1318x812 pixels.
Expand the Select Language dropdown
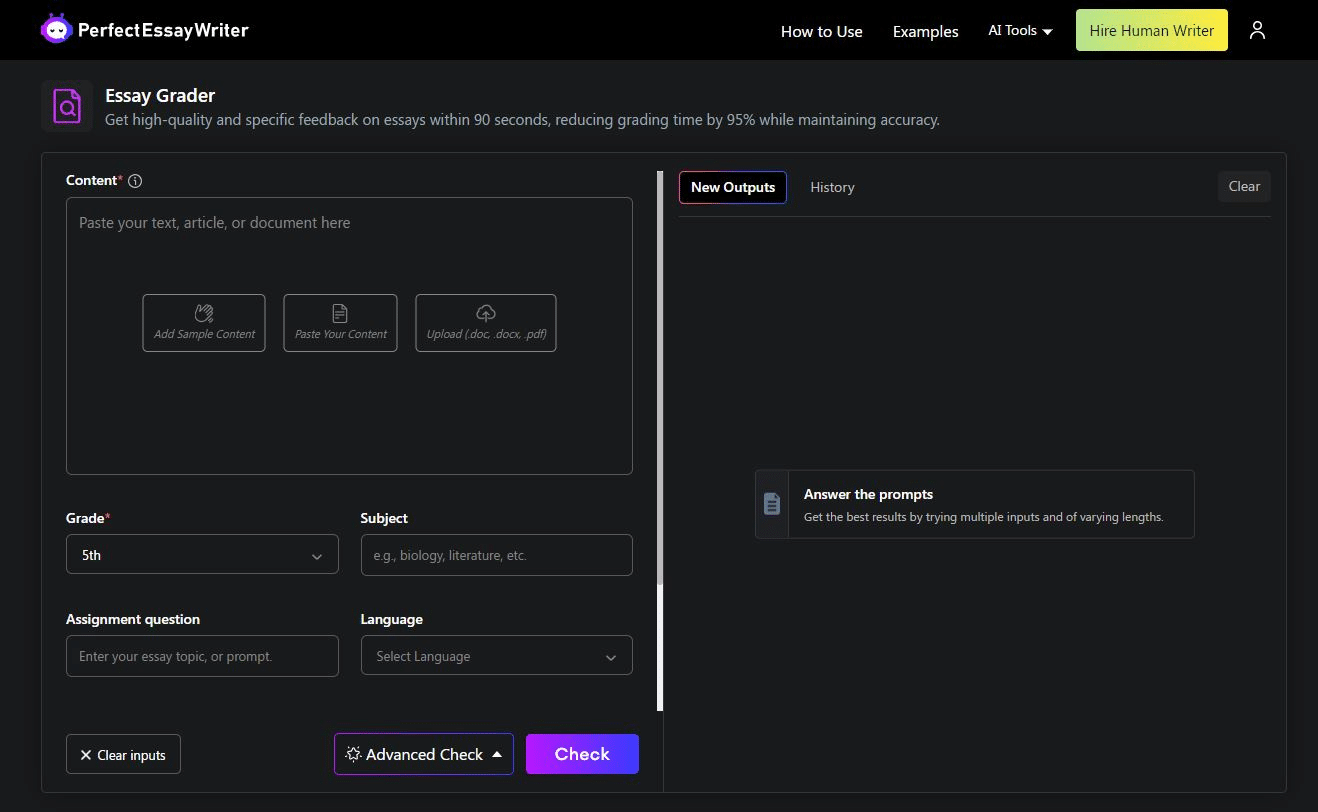click(496, 656)
